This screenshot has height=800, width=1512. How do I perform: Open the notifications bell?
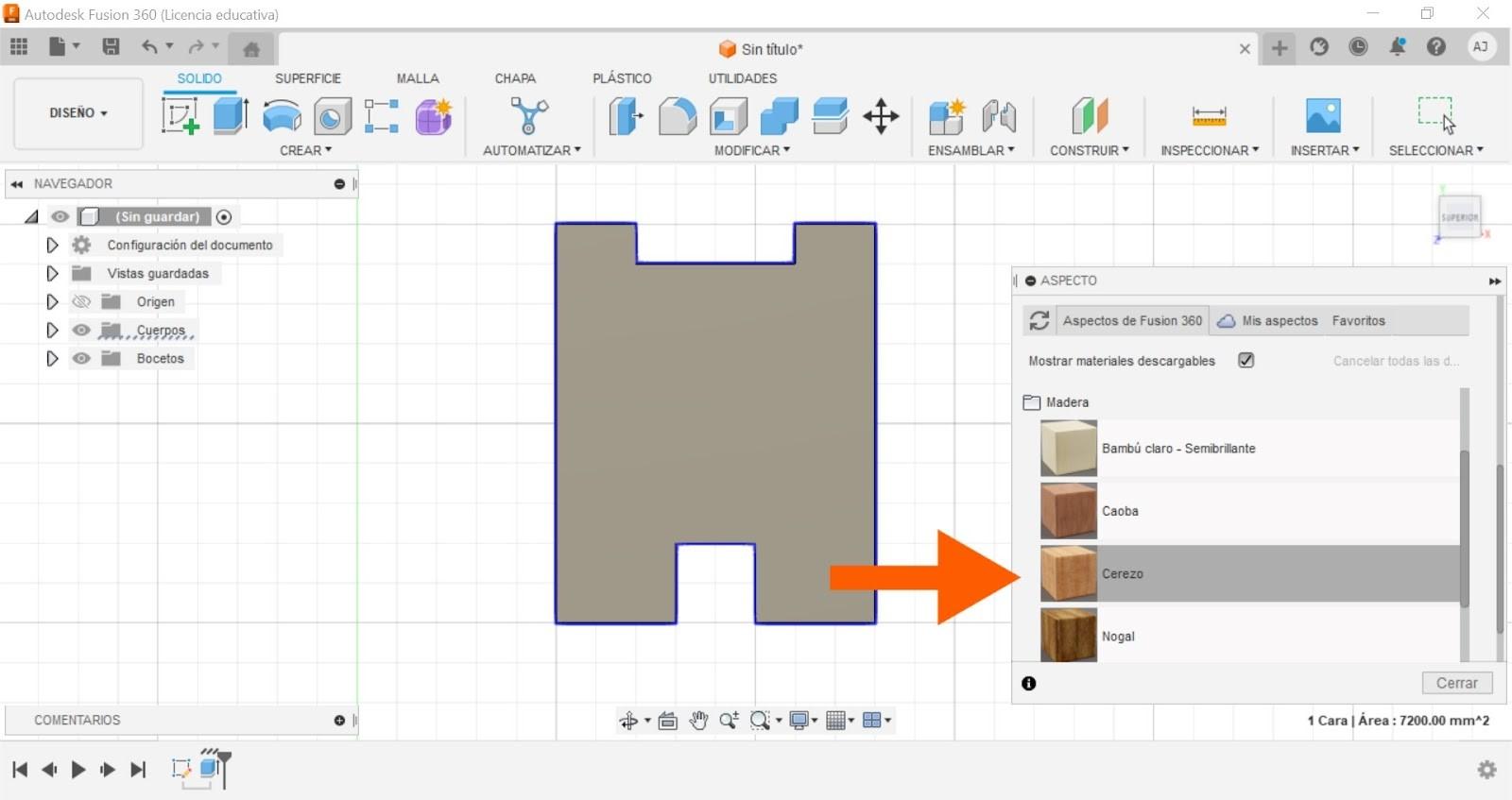1397,46
